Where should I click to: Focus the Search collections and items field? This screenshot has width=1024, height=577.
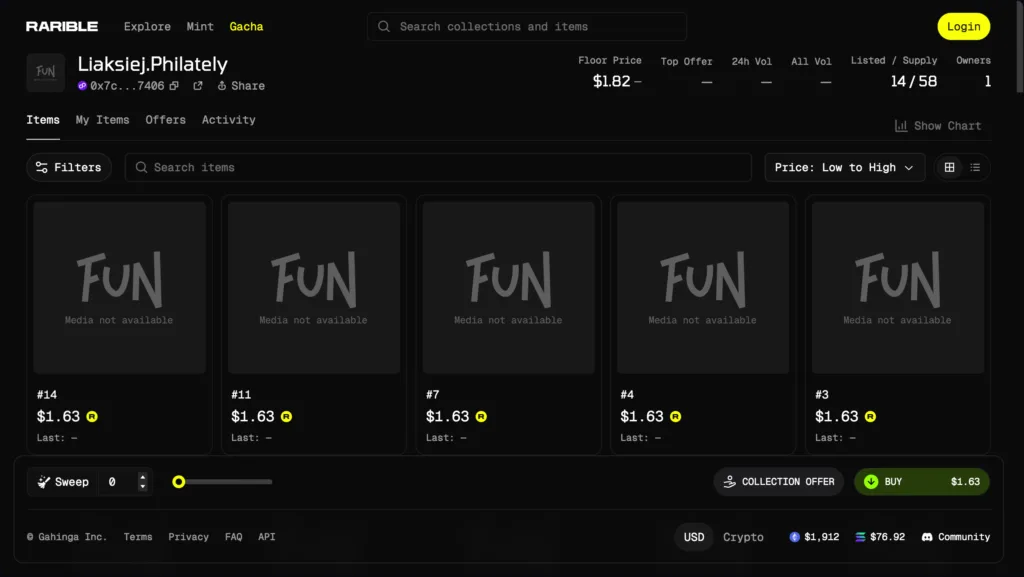coord(526,27)
